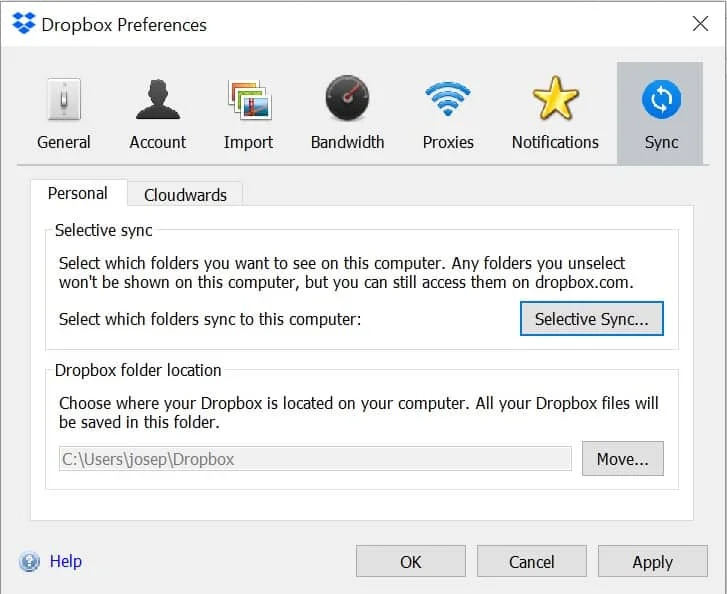Switch to the Cloudwards tab
Screen dimensions: 727x594
click(185, 195)
